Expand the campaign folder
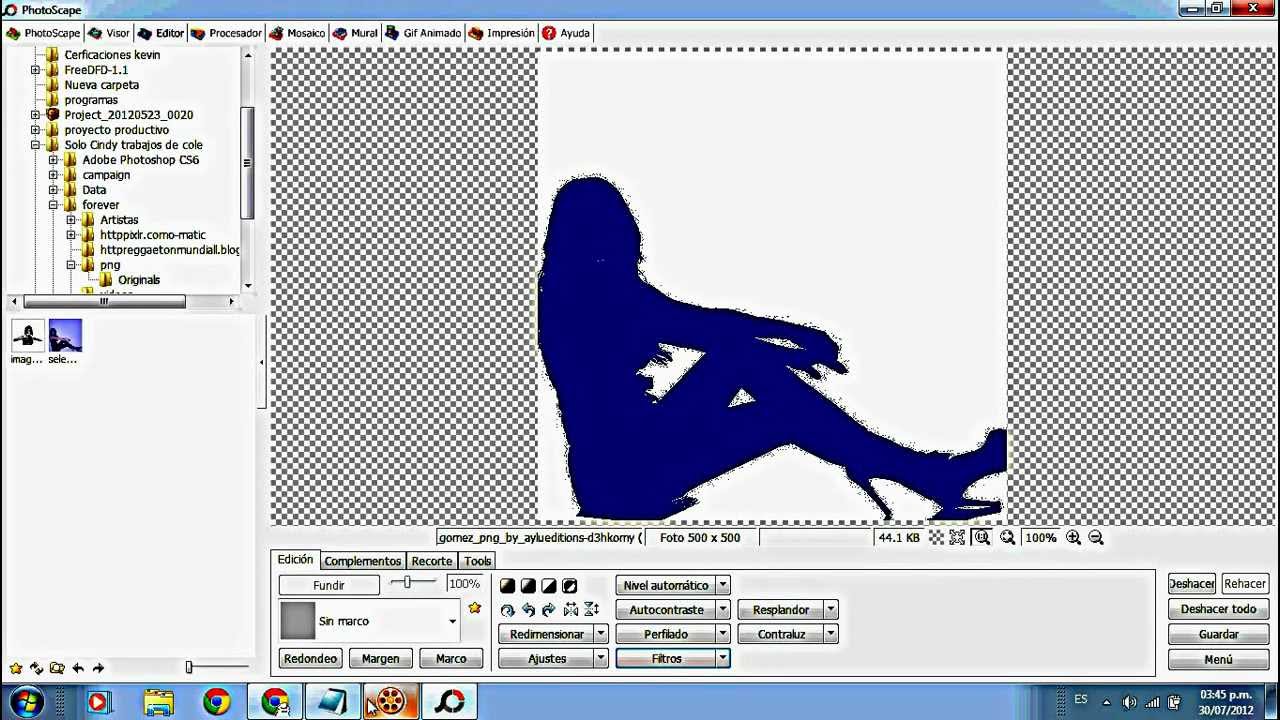 (x=53, y=175)
